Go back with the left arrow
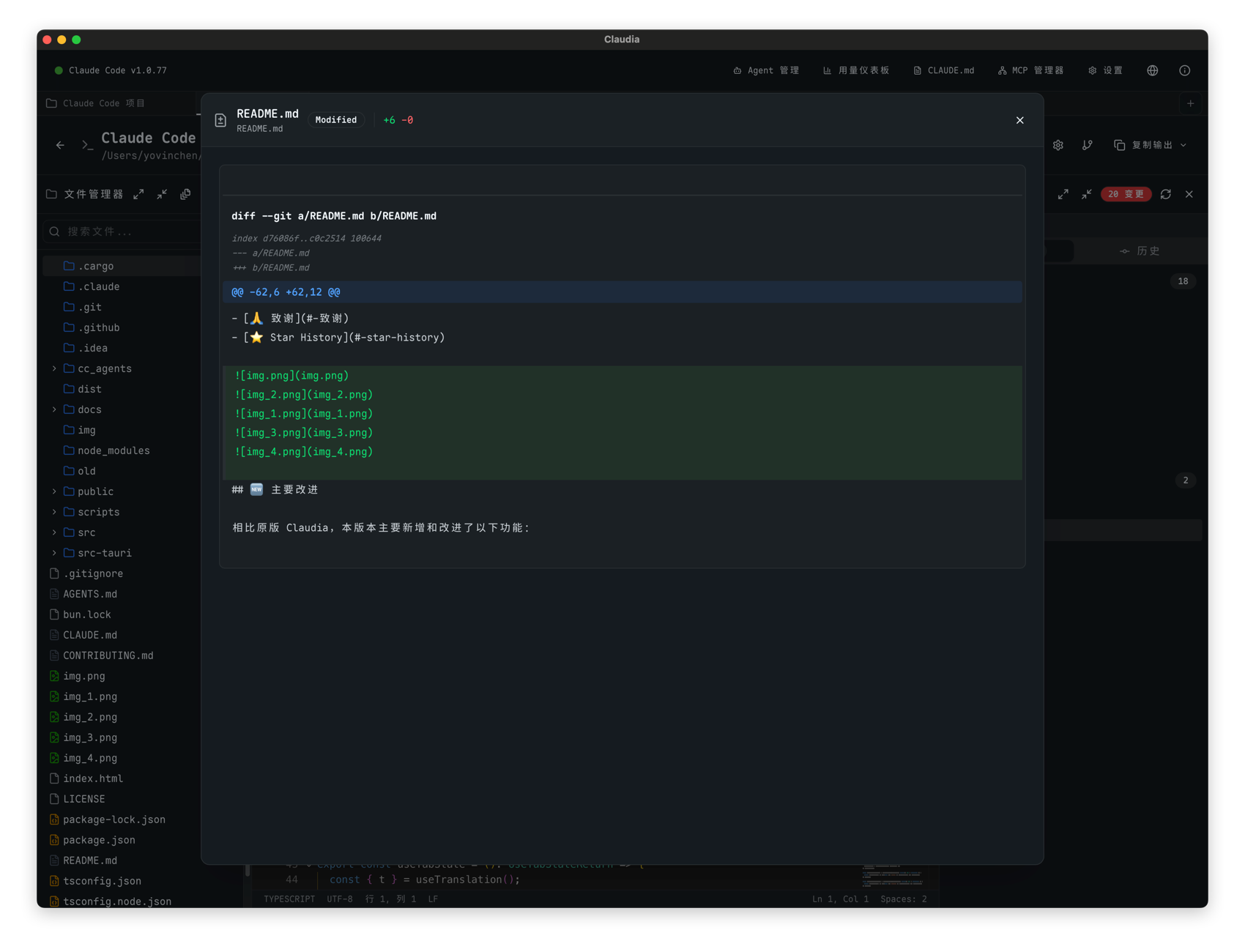1245x952 pixels. click(x=60, y=145)
